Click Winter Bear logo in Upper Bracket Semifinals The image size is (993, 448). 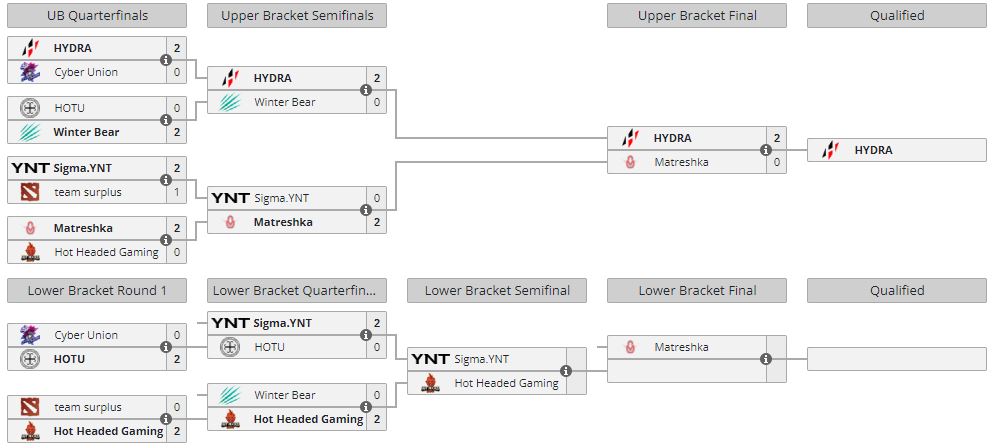point(230,102)
